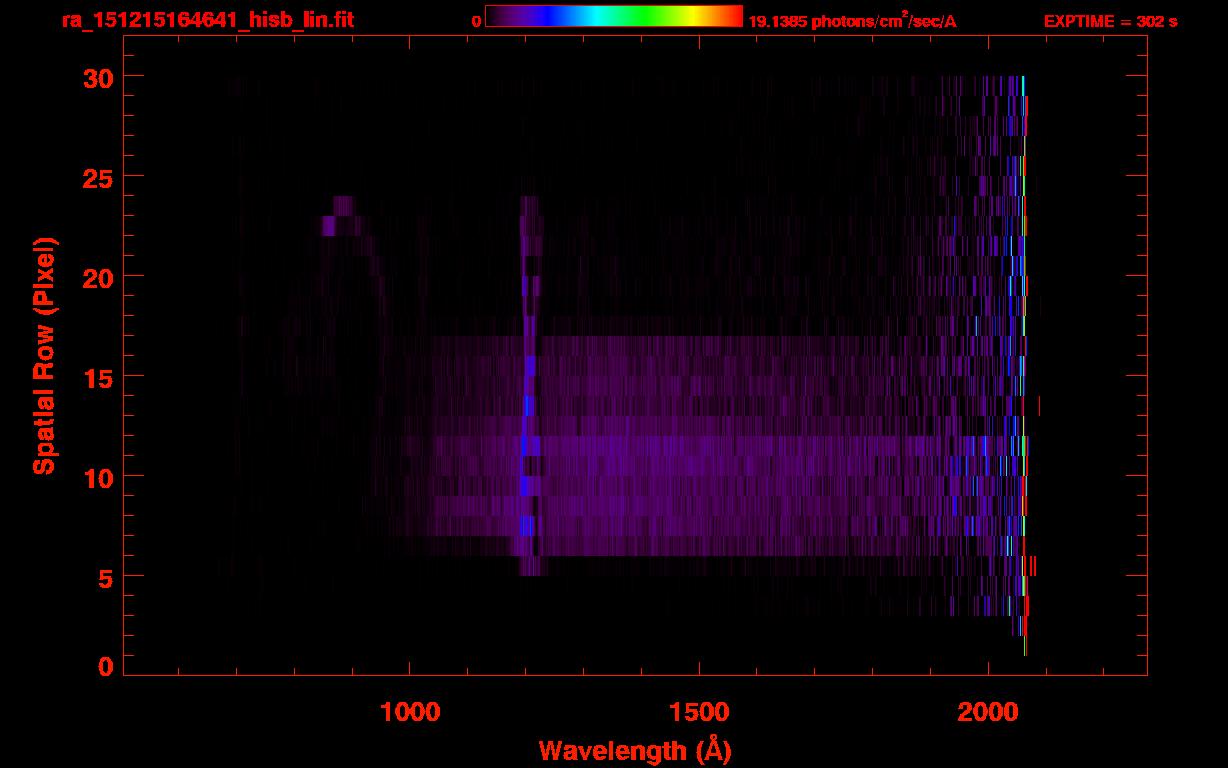Click the filename ra_151215164641_hisb_lin.fit
1228x768 pixels.
pyautogui.click(x=207, y=20)
